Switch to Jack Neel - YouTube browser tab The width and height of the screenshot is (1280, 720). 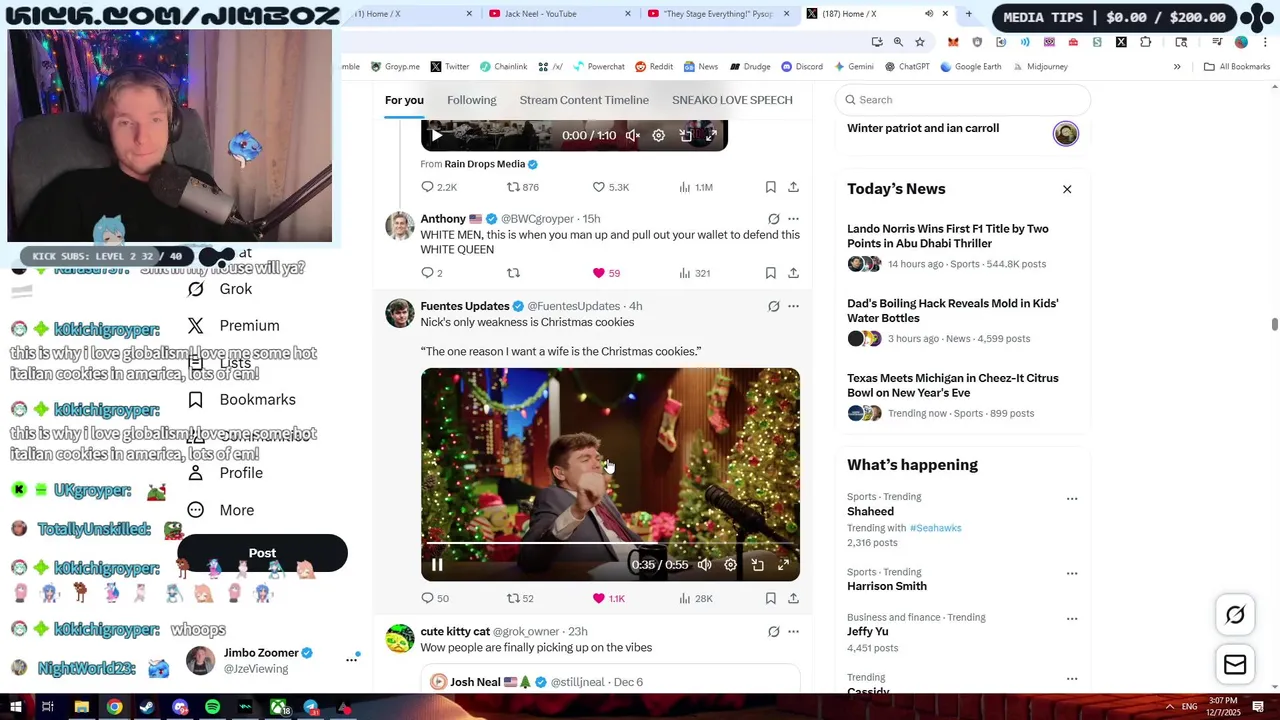(x=558, y=14)
